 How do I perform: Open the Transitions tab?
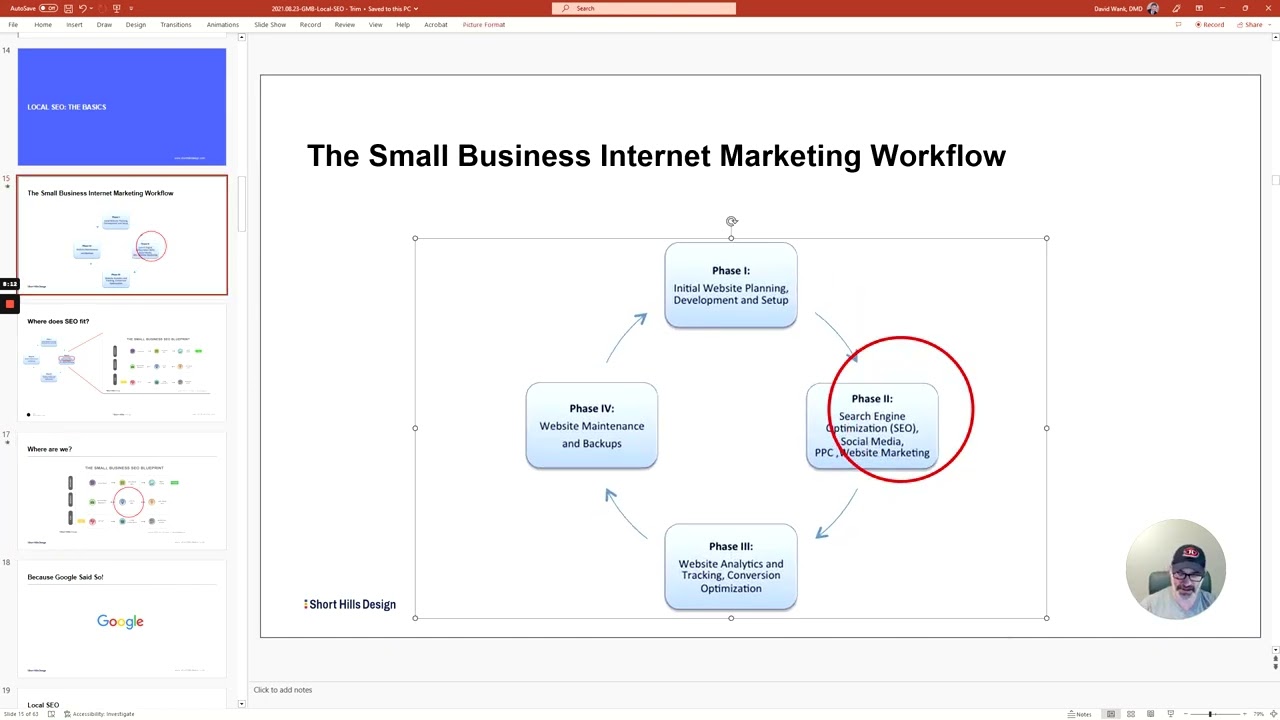176,24
